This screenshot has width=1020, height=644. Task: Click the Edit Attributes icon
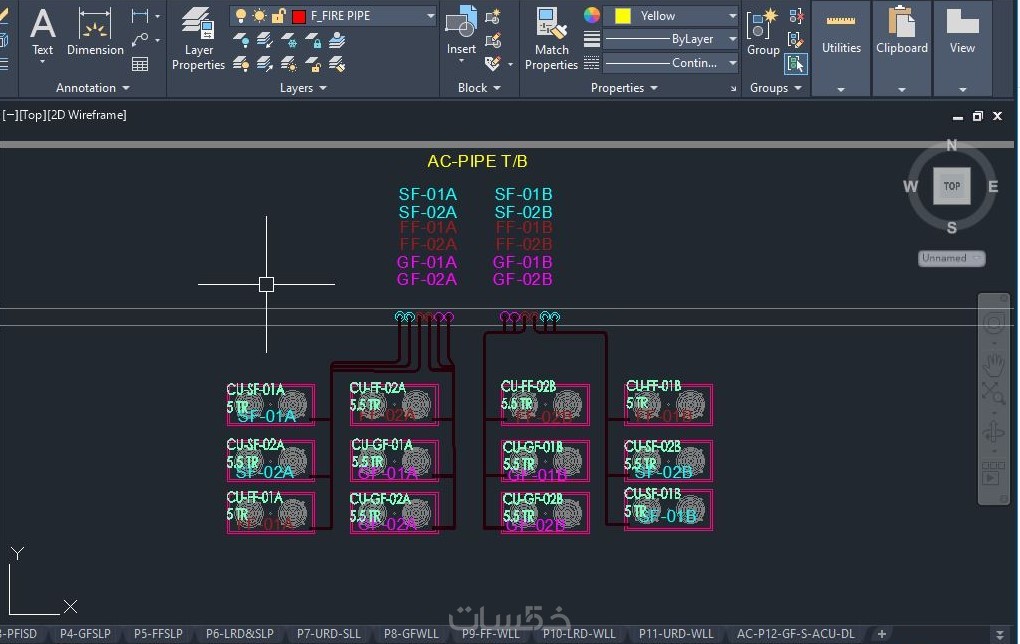(x=493, y=64)
